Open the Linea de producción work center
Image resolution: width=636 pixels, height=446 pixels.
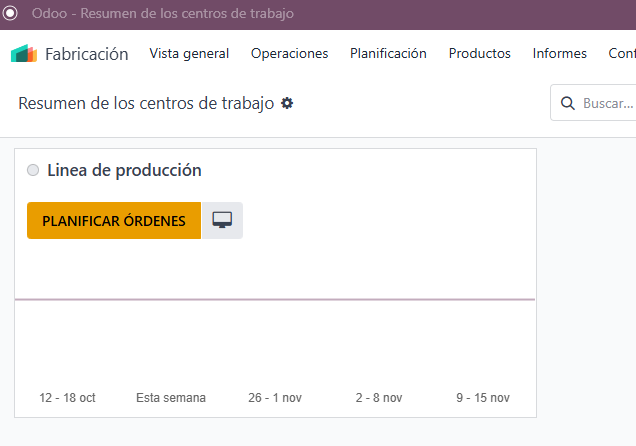124,170
